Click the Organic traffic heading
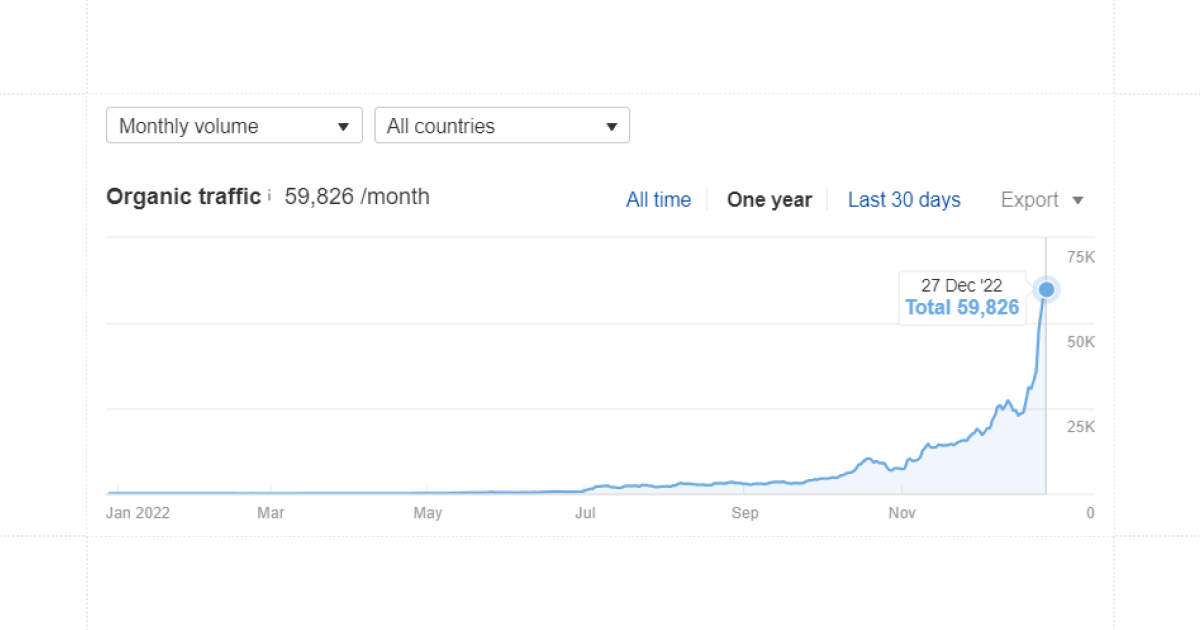 (183, 197)
